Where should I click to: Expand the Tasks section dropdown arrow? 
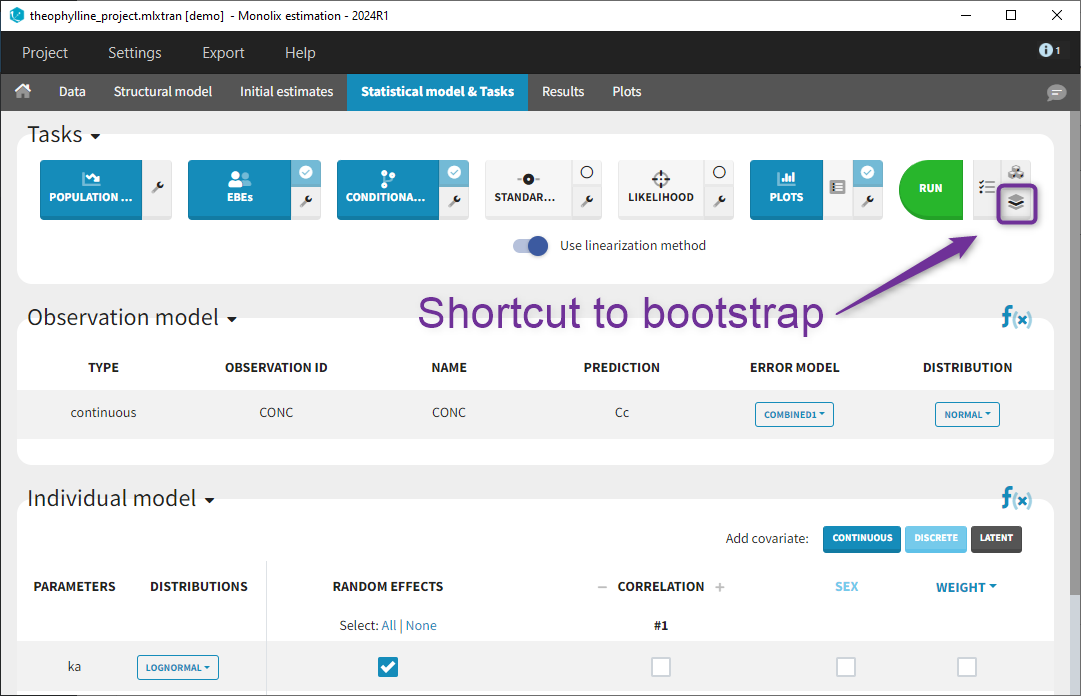pos(95,136)
